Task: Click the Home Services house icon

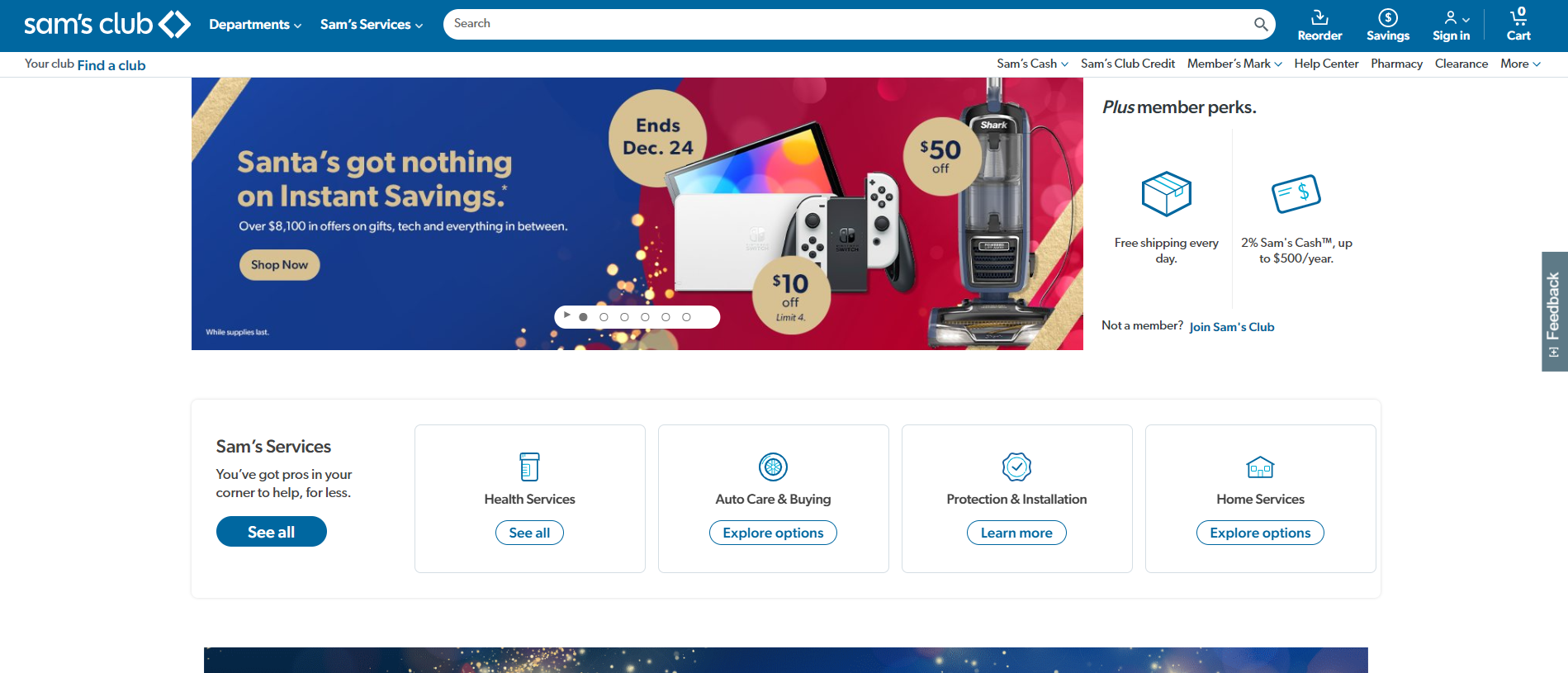Action: click(x=1260, y=467)
